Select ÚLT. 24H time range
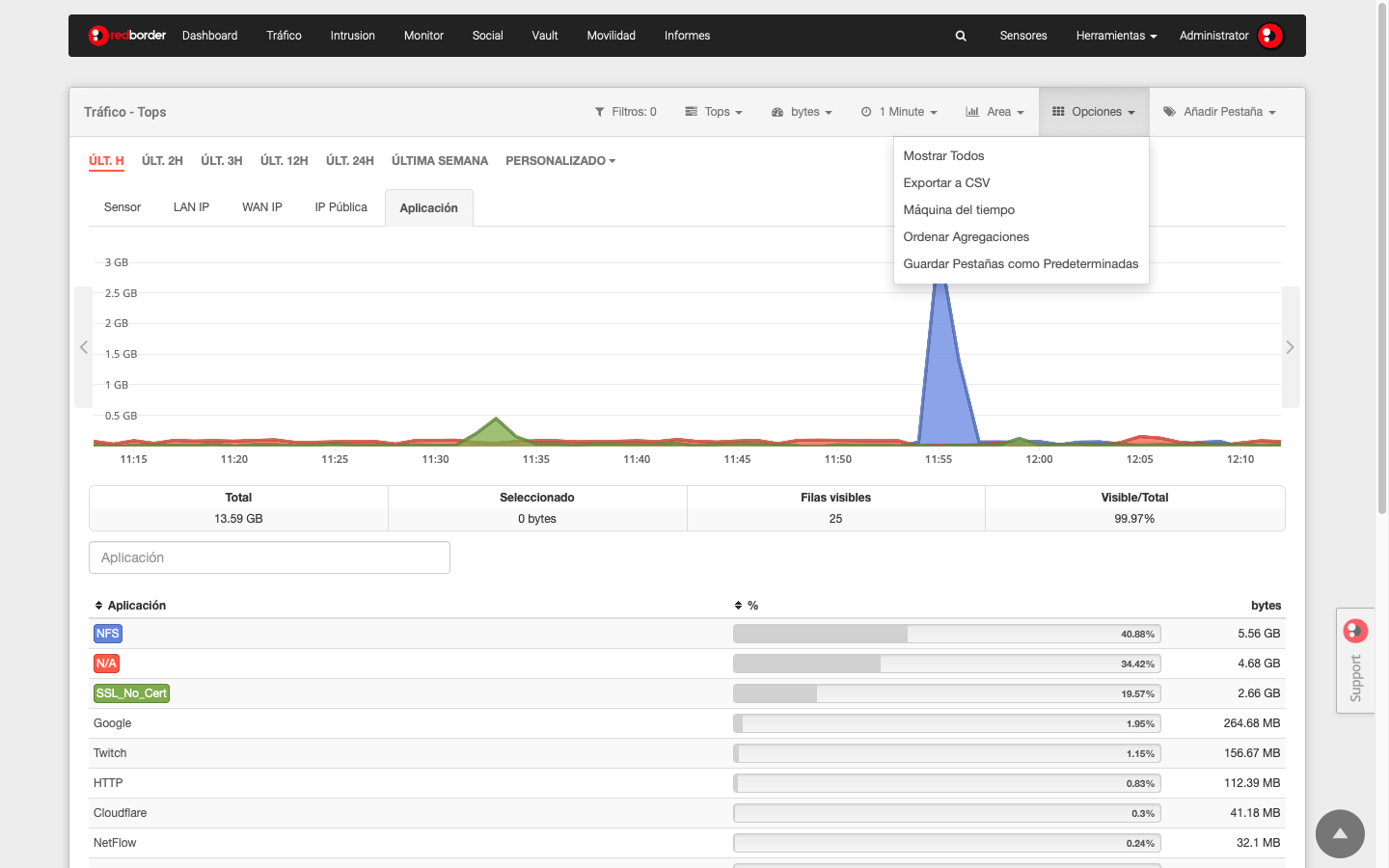This screenshot has width=1389, height=868. (349, 161)
